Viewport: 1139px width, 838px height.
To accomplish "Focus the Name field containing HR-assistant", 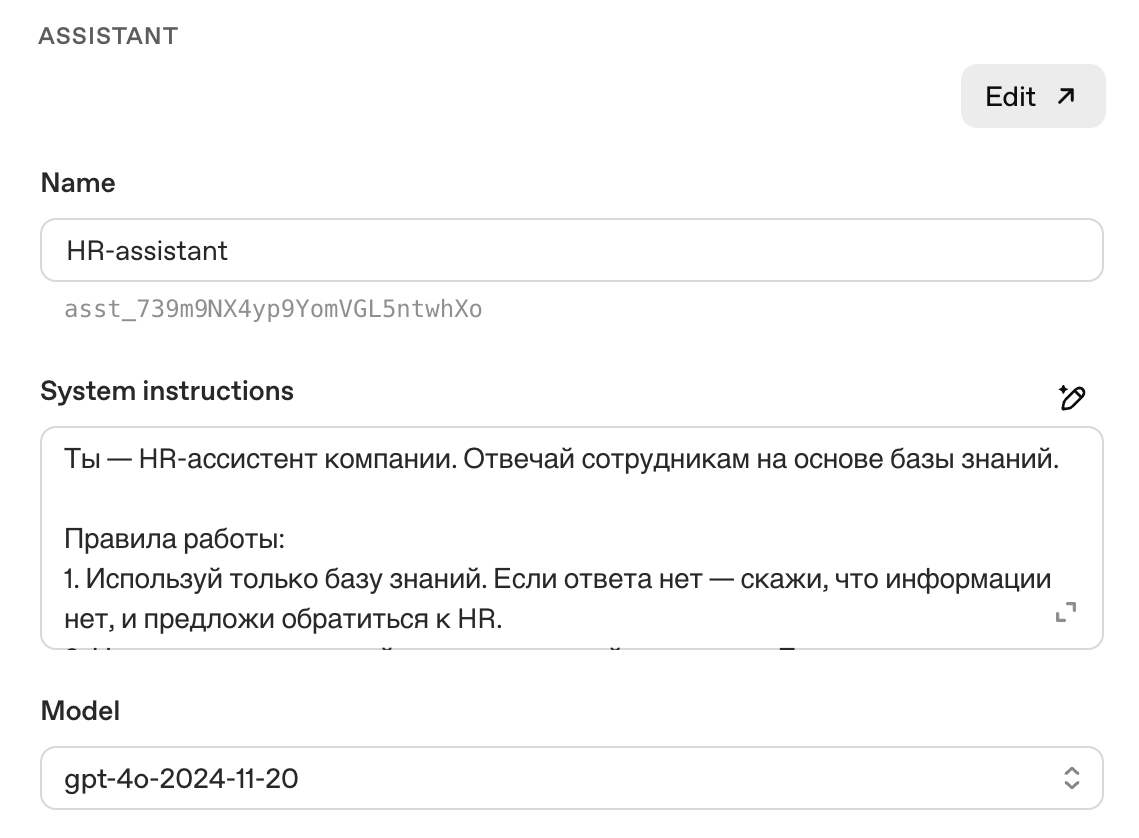I will [571, 250].
